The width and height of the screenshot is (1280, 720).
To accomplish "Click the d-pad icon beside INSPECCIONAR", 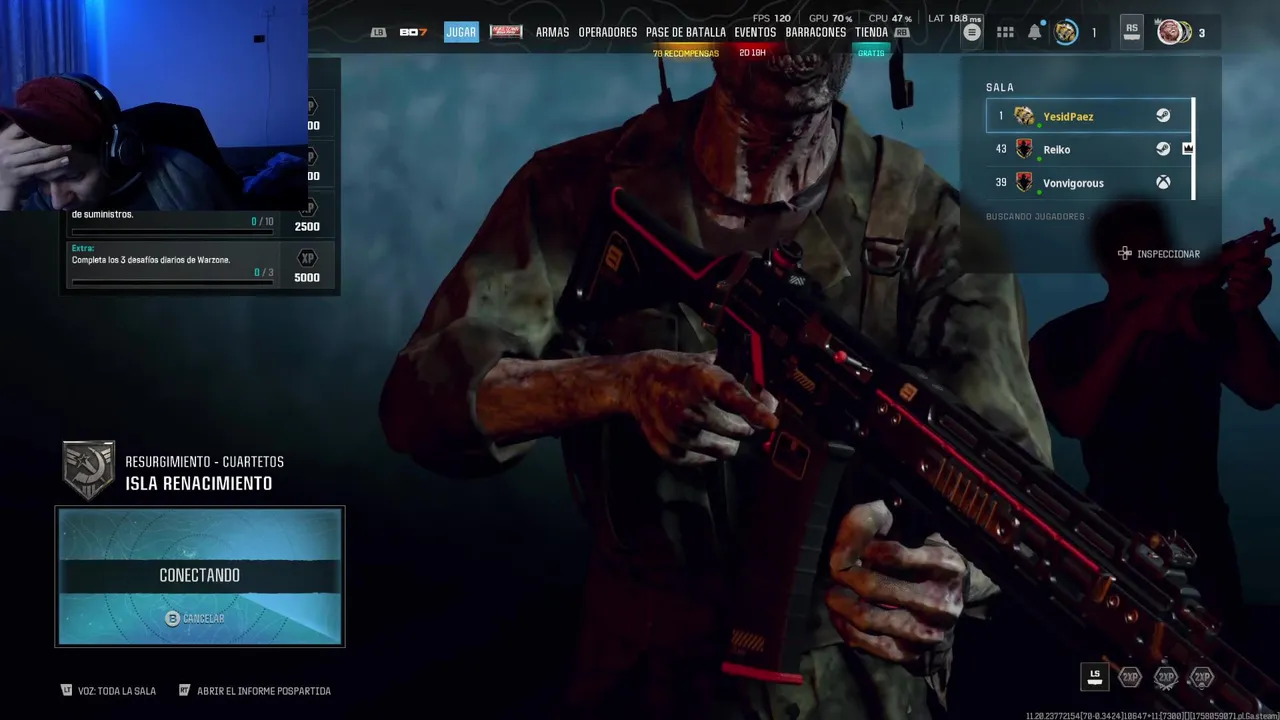I will pyautogui.click(x=1125, y=253).
